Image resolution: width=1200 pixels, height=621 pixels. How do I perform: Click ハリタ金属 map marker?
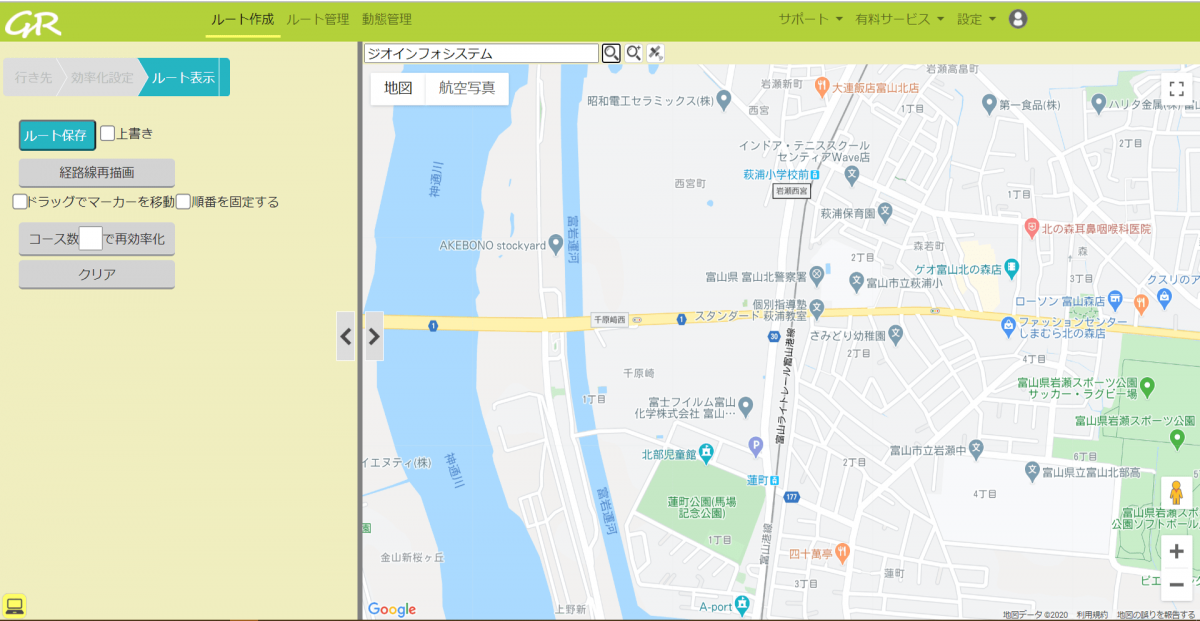(1098, 103)
